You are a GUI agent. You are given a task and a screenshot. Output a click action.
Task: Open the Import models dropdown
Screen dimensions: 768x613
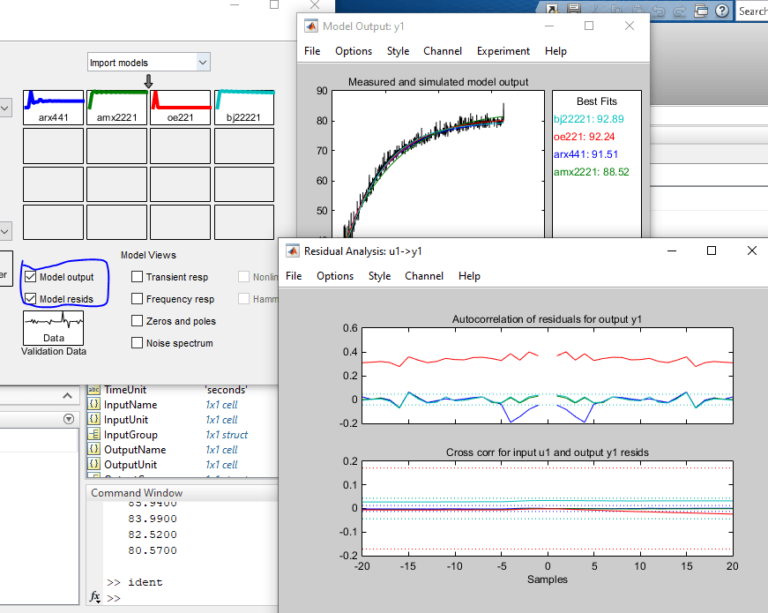coord(148,62)
